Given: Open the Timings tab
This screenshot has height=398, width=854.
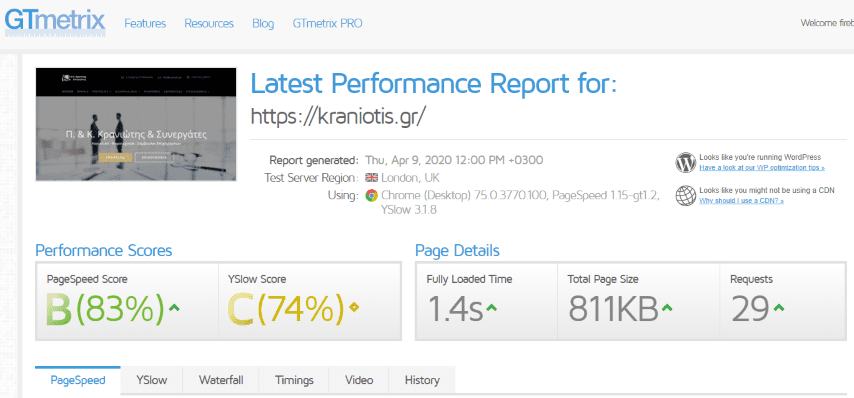Looking at the screenshot, I should (294, 380).
